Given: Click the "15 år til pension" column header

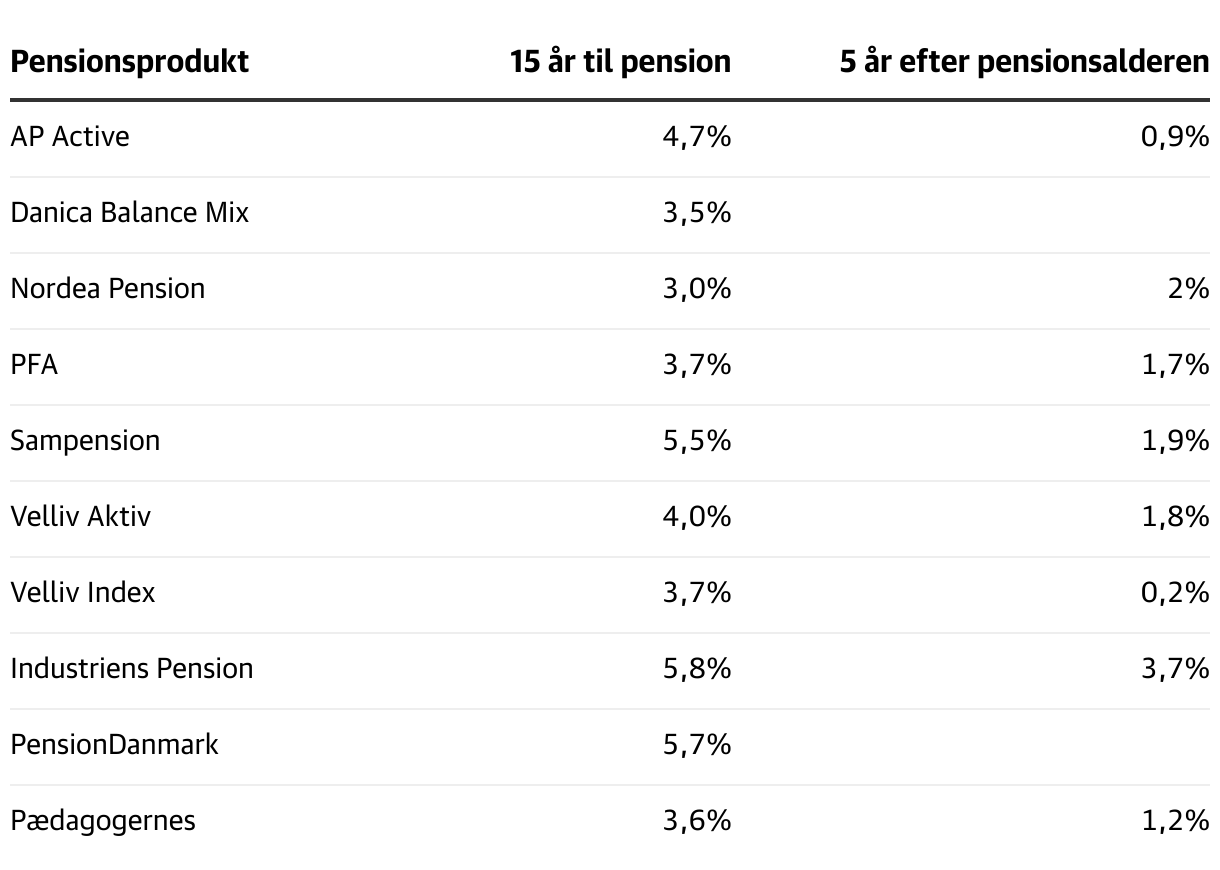Looking at the screenshot, I should click(x=620, y=62).
